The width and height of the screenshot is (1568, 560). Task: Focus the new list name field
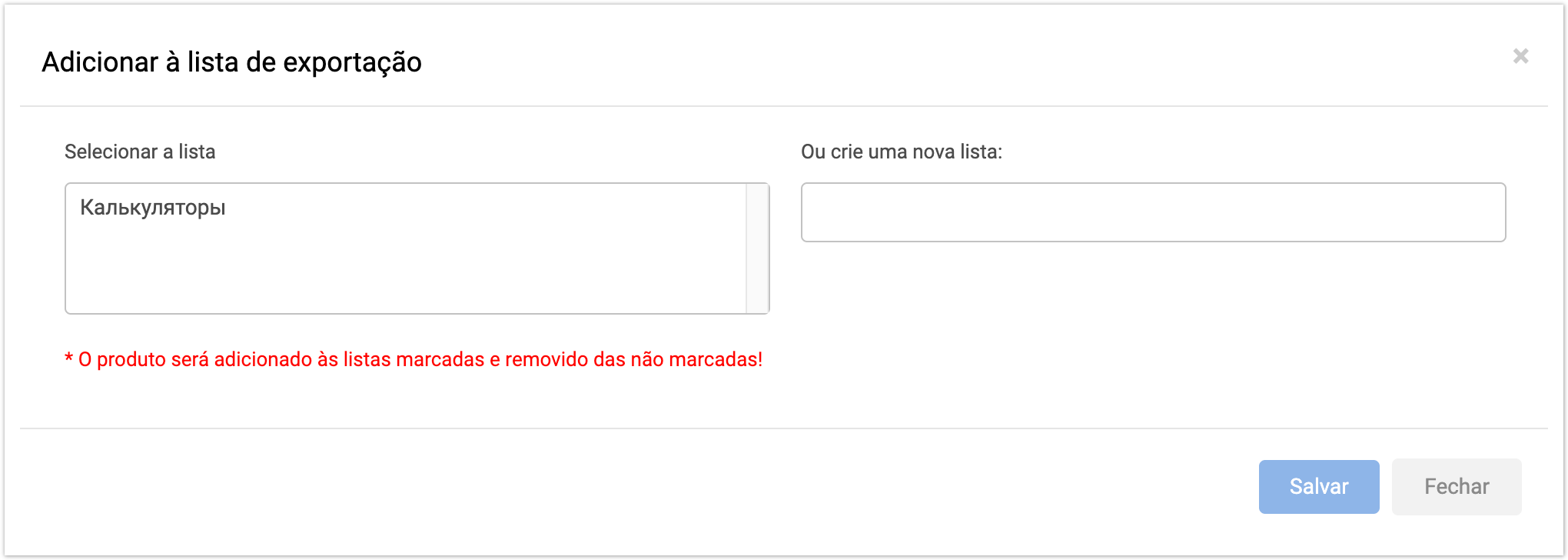[x=1153, y=212]
